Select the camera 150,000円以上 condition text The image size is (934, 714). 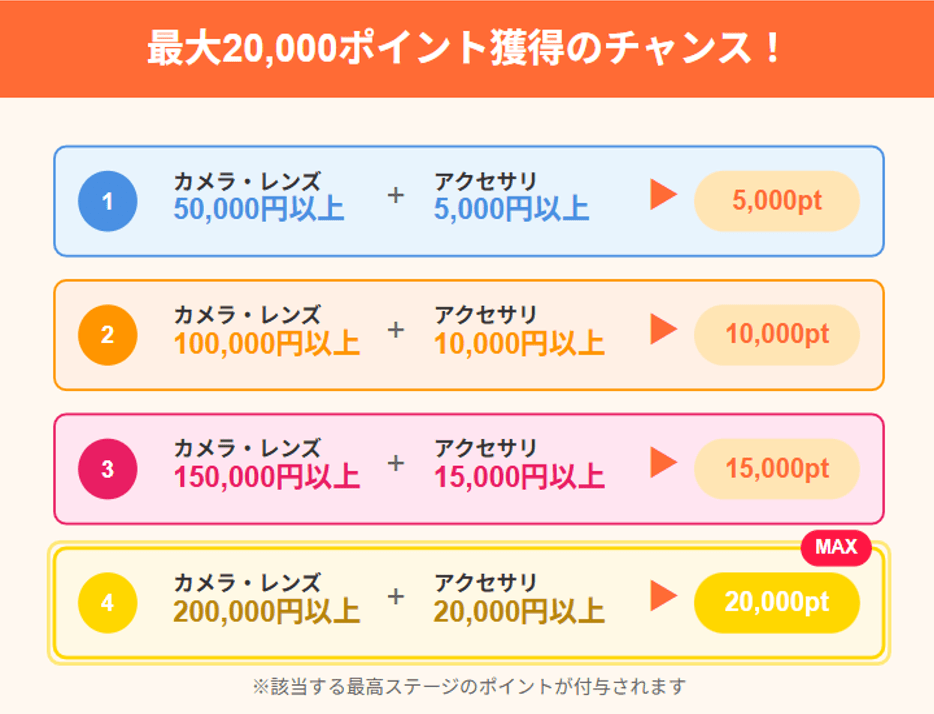tap(266, 477)
